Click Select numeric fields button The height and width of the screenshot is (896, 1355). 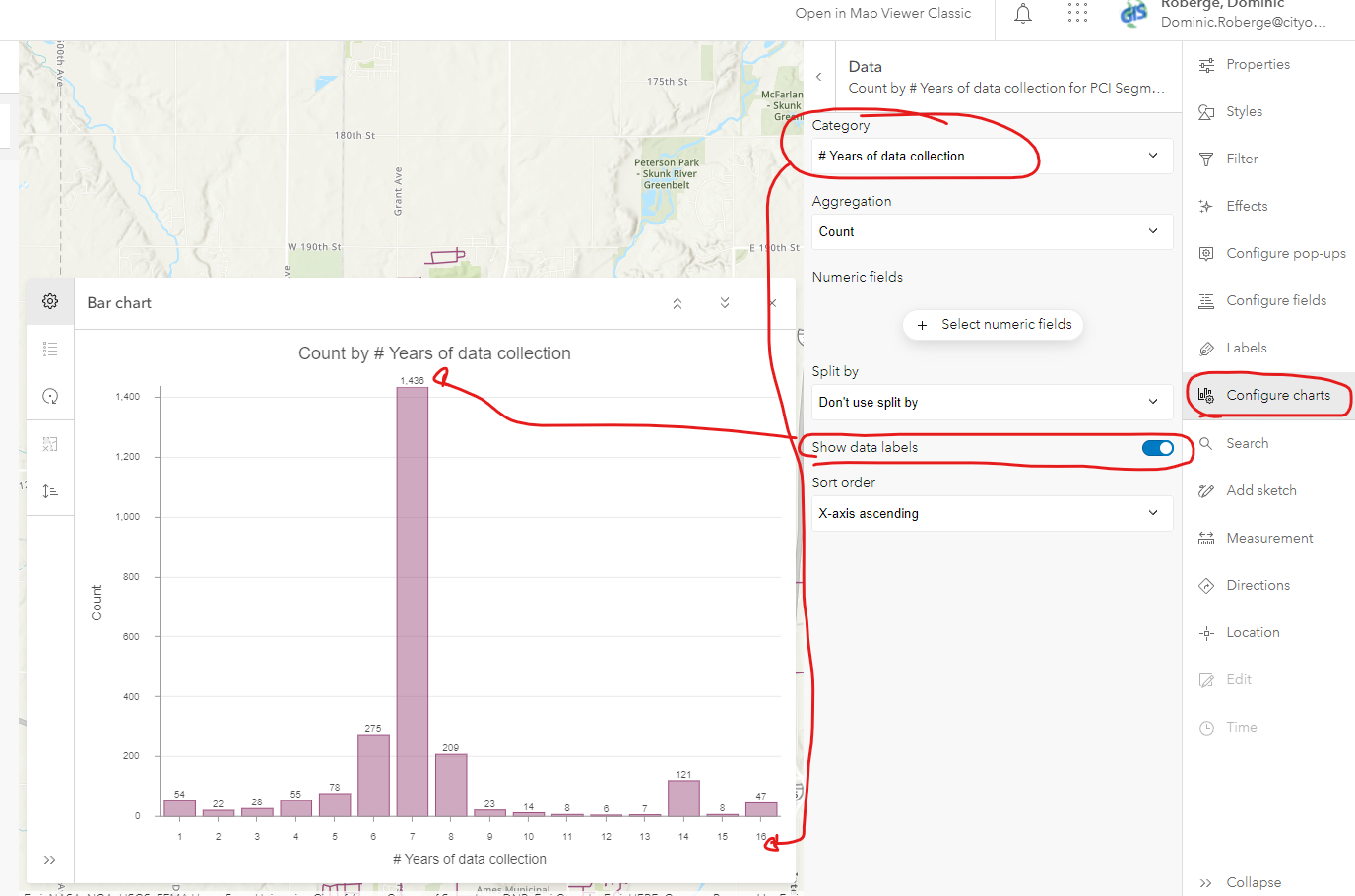pos(993,325)
